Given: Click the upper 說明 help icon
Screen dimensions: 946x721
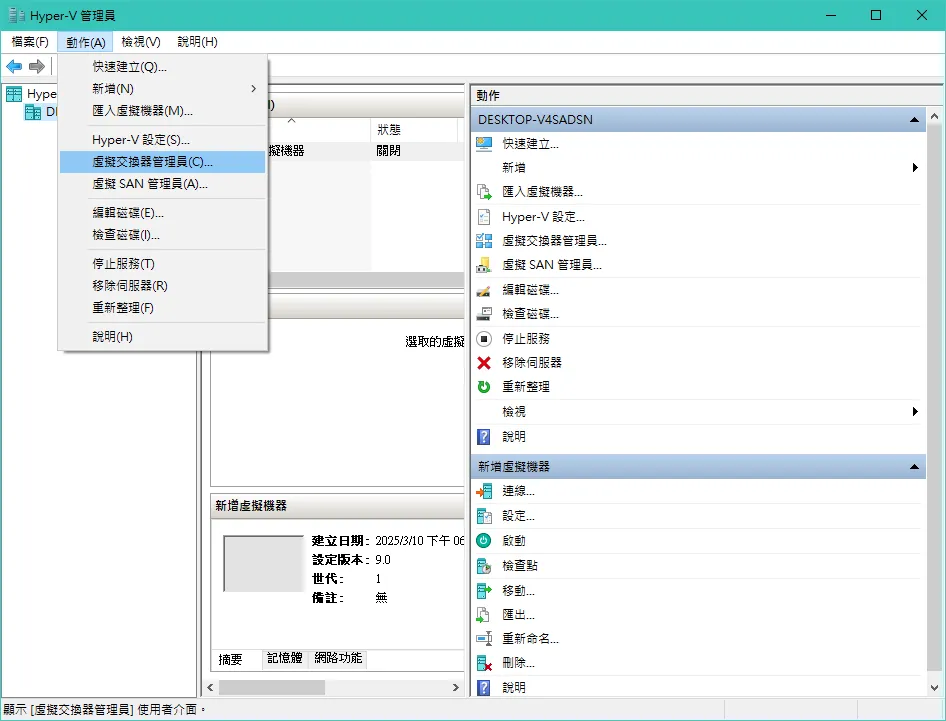Looking at the screenshot, I should [x=484, y=436].
